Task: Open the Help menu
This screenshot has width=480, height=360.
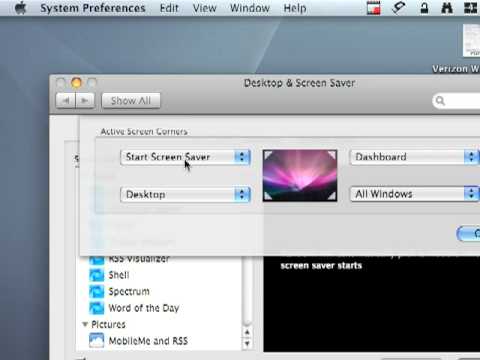Action: (x=295, y=8)
